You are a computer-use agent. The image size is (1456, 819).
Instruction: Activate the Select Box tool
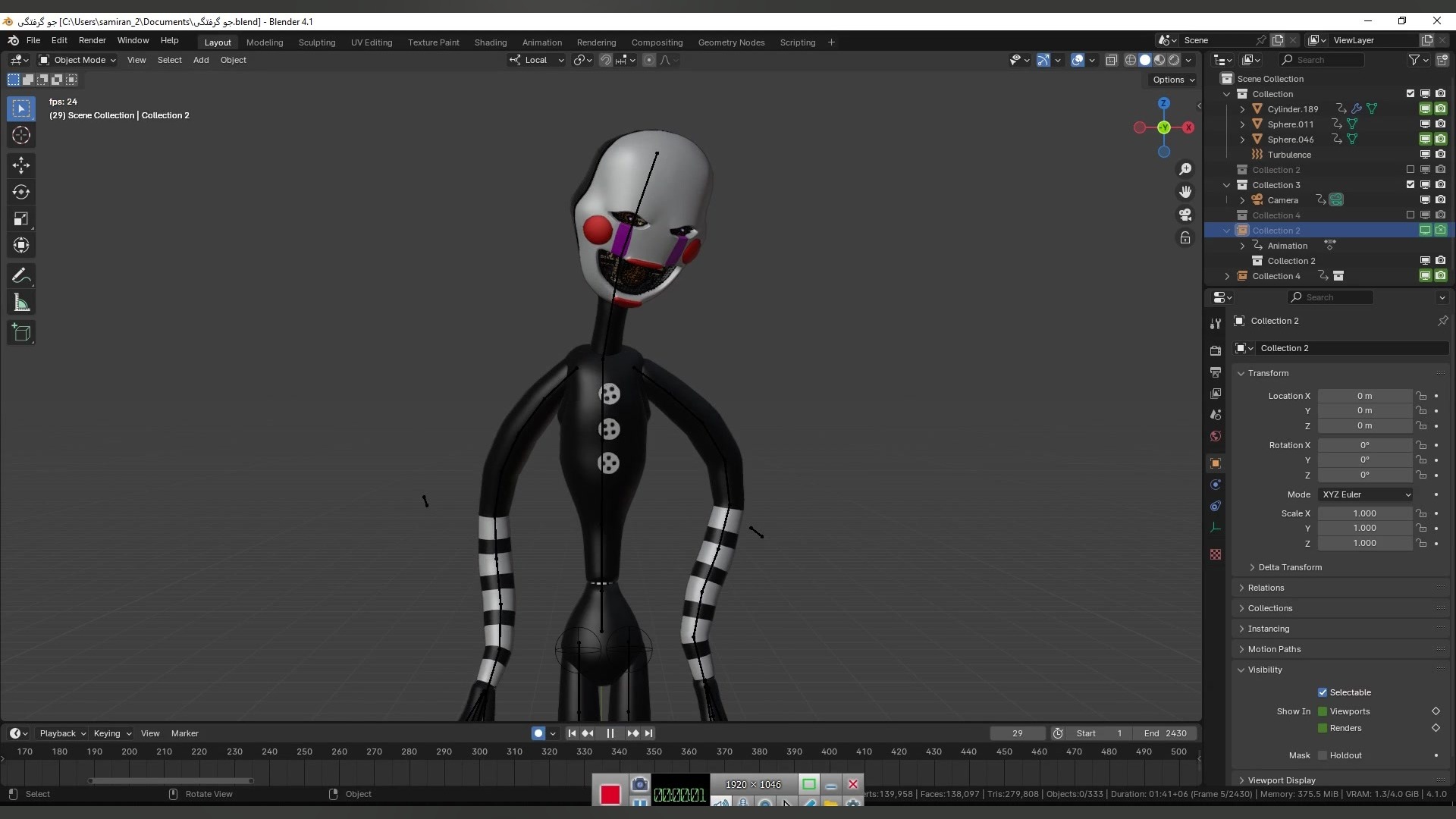21,108
